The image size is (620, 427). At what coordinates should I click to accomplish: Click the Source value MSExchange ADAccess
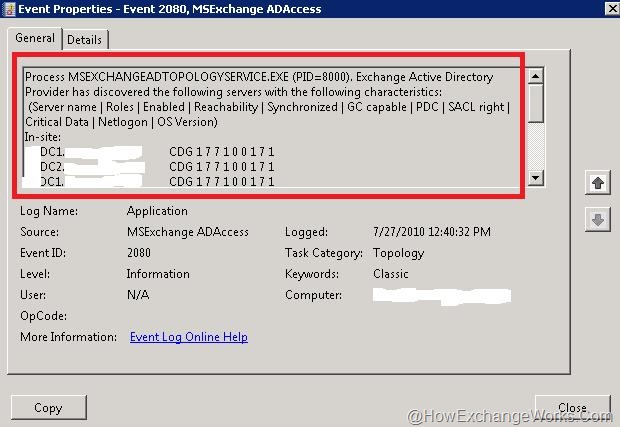coord(187,232)
